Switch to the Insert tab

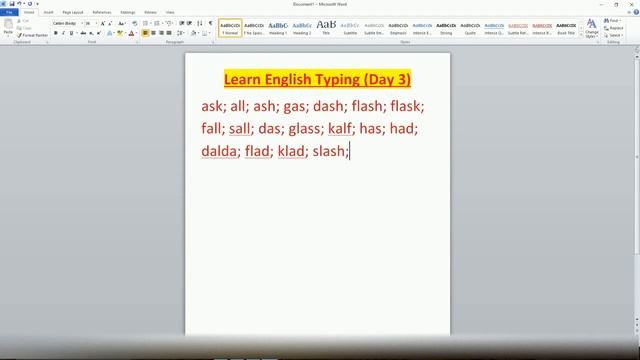48,12
